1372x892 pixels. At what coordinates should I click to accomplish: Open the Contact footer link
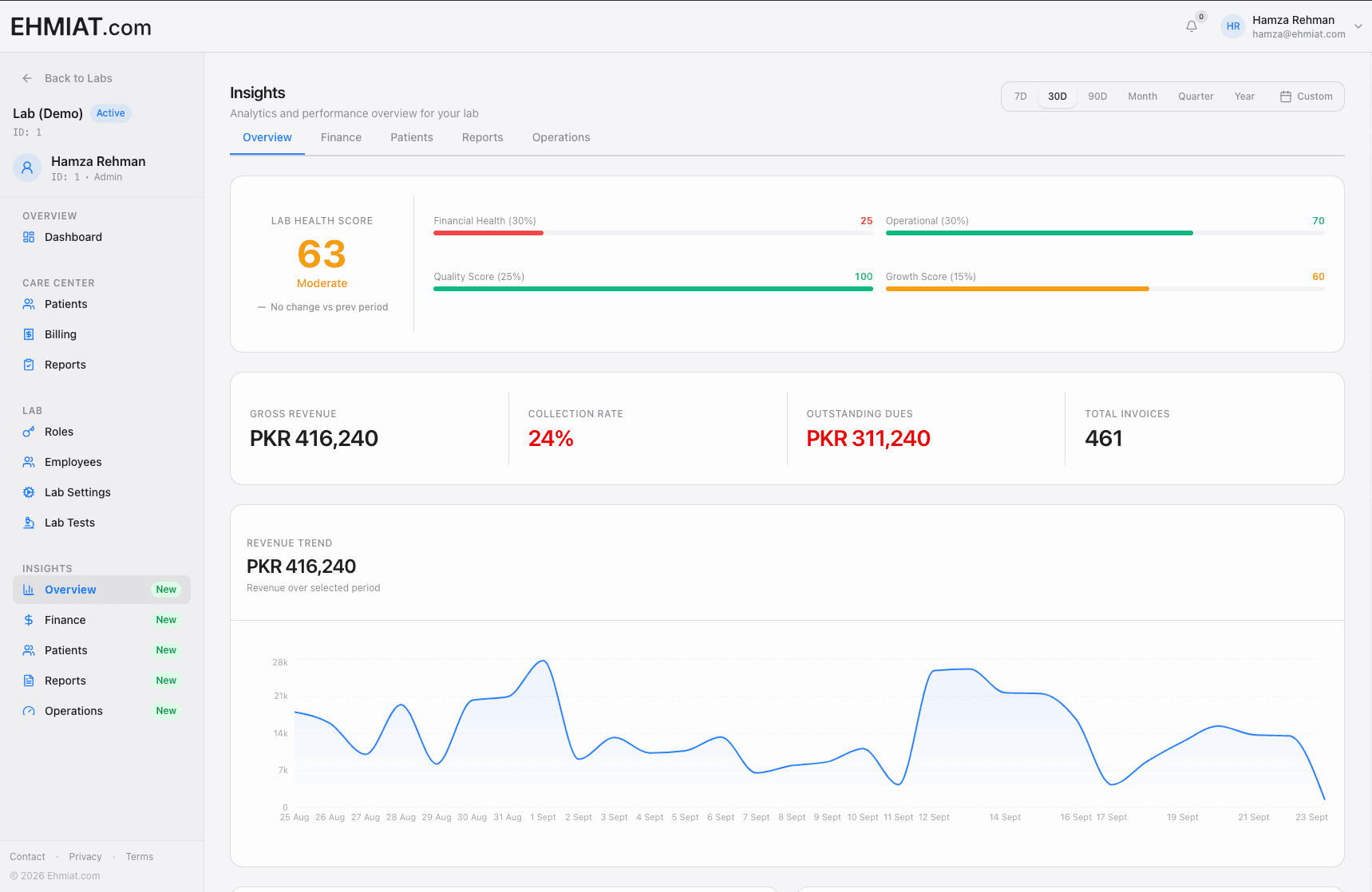point(27,857)
